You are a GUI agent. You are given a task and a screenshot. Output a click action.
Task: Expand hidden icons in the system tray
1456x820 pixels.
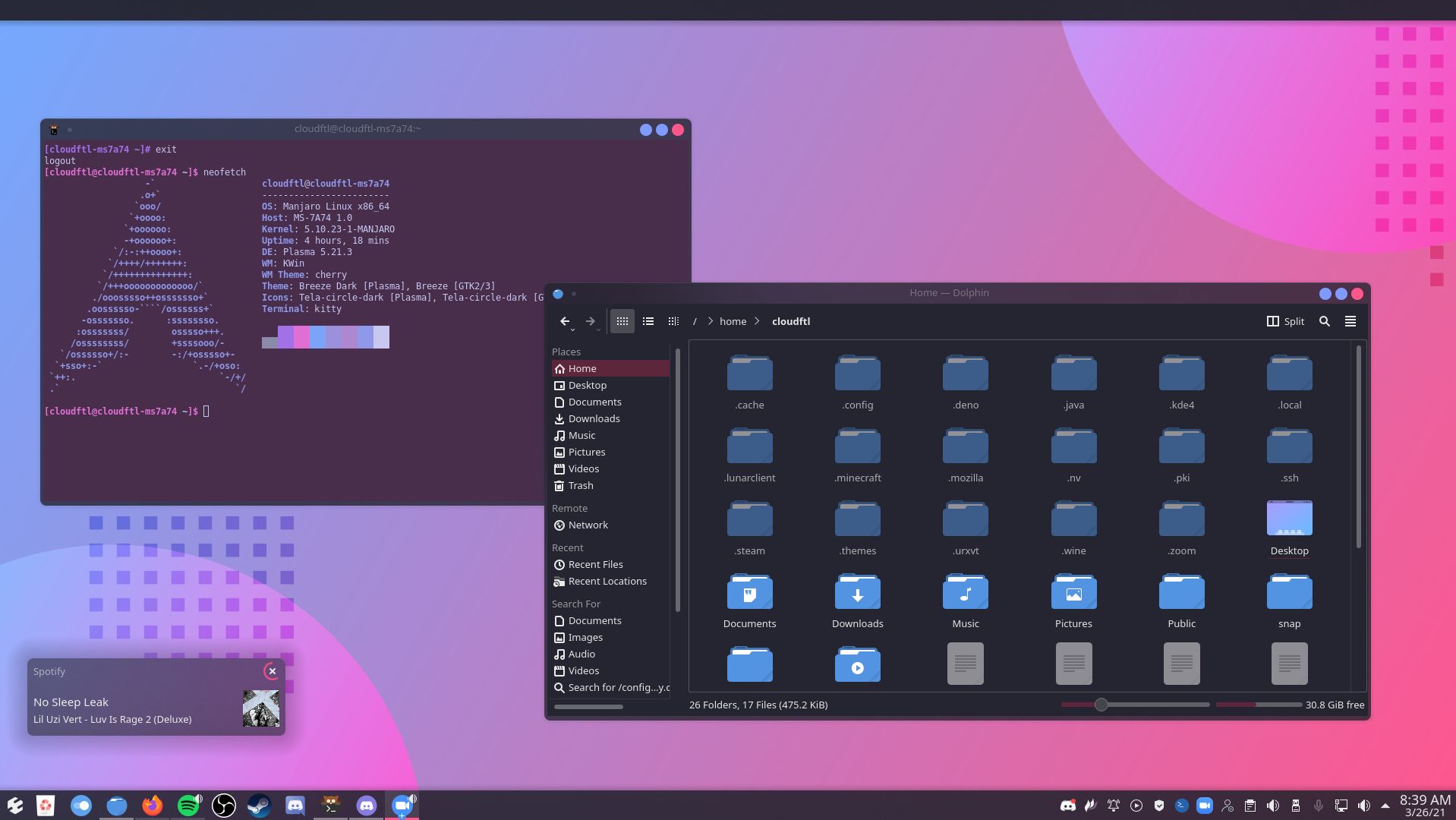point(1385,805)
